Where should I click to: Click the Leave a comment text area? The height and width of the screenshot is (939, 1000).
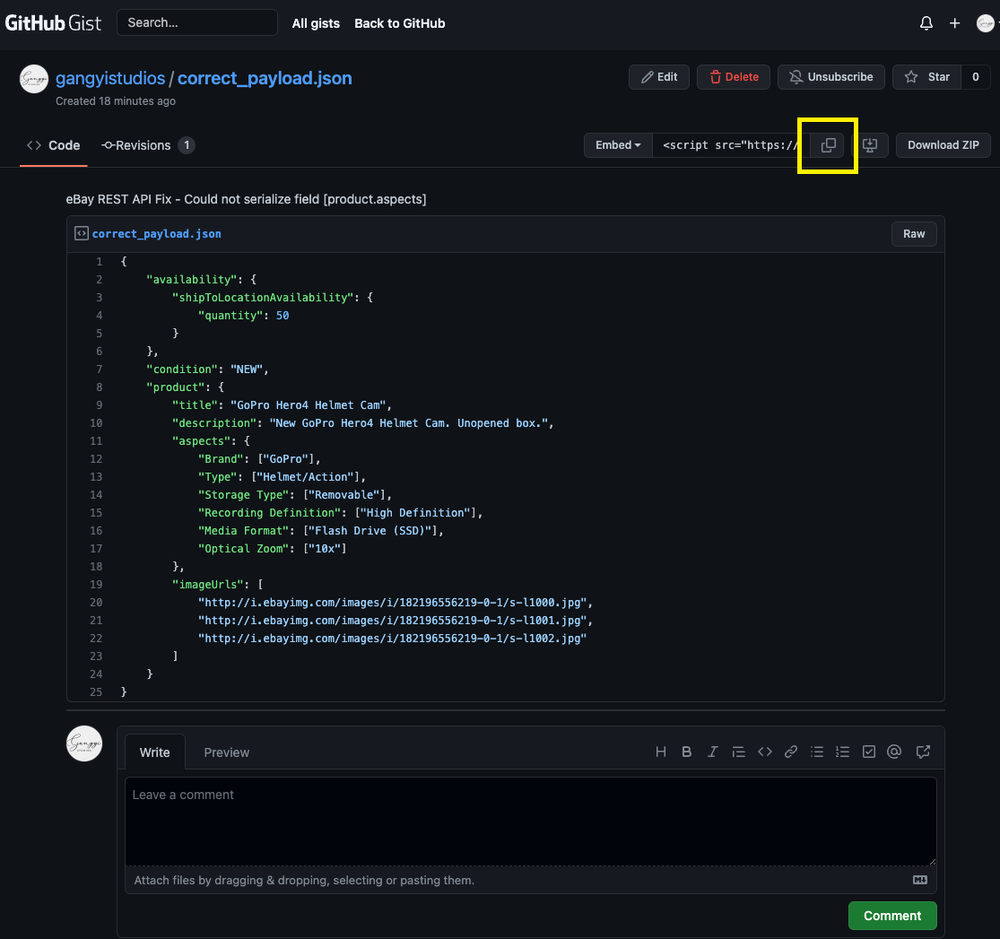click(530, 820)
